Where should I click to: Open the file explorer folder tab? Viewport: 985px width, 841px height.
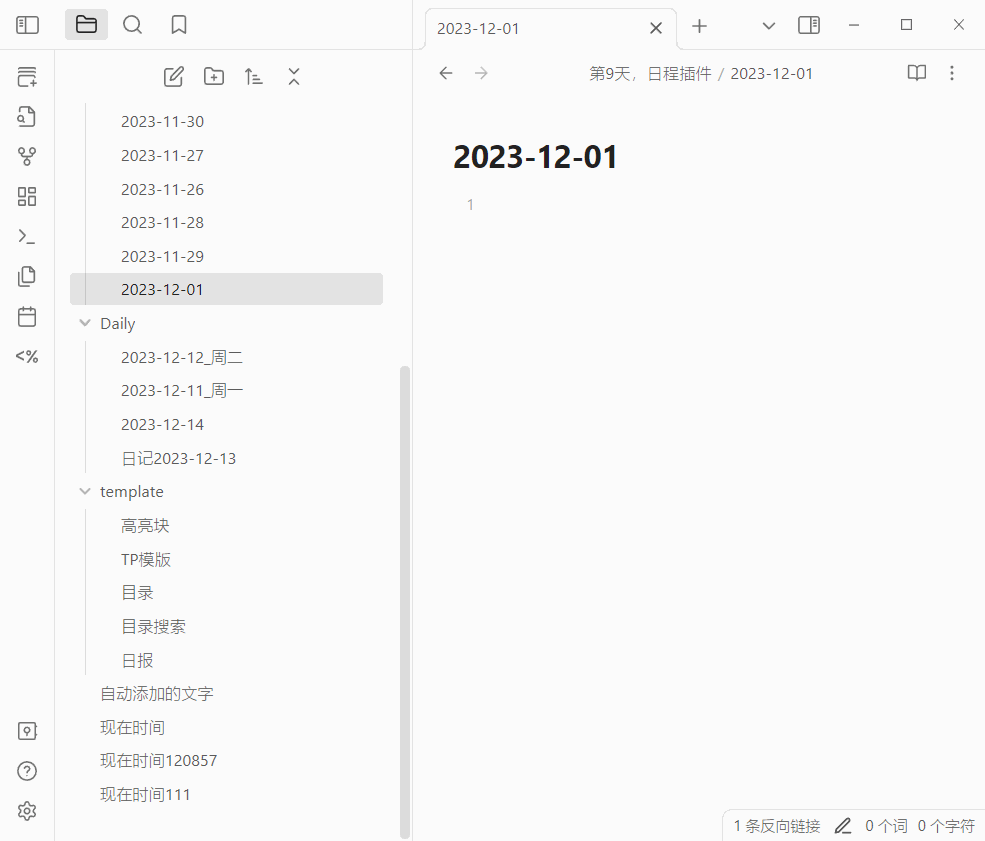click(x=86, y=25)
